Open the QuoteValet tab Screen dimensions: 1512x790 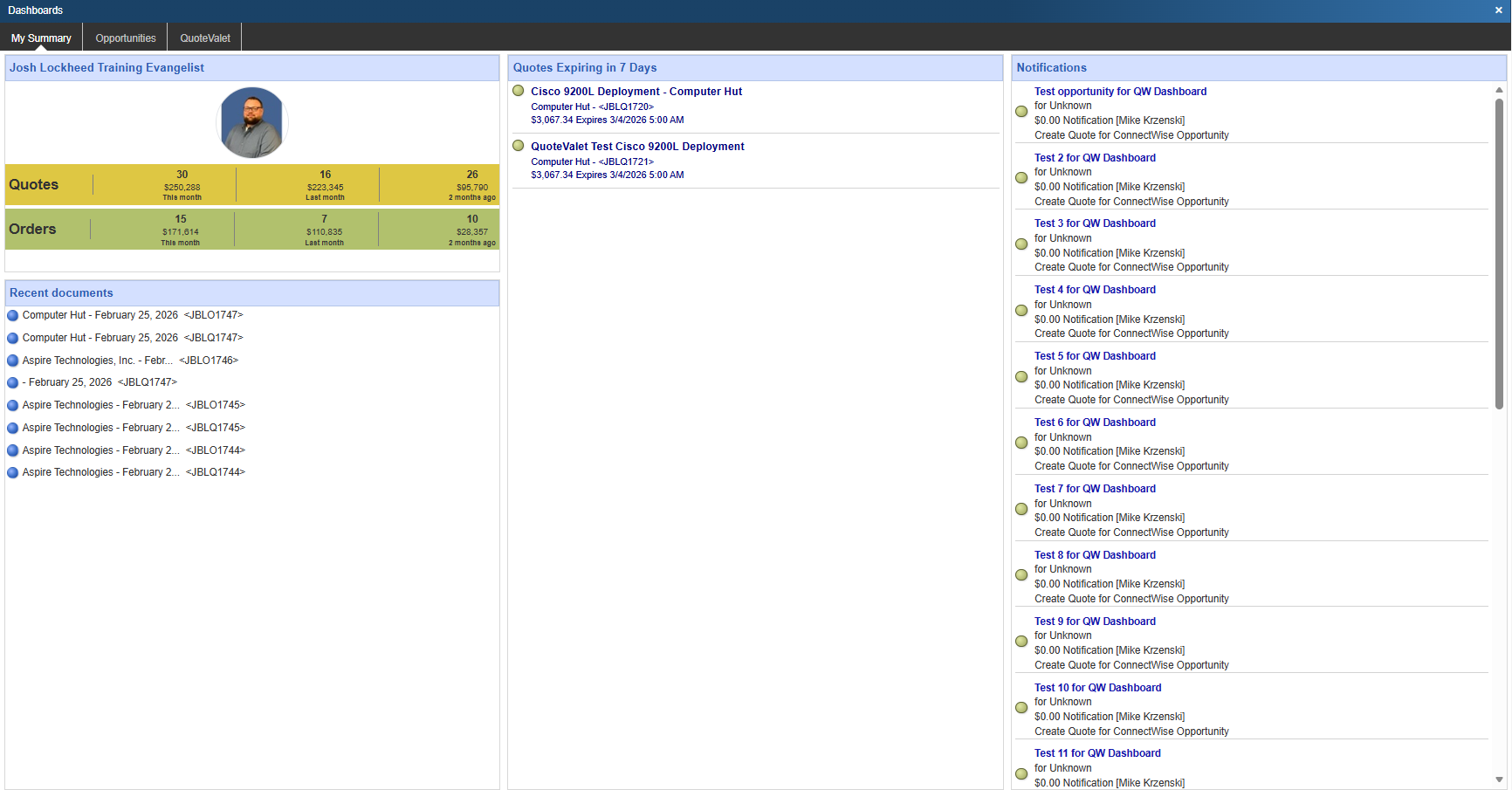tap(205, 38)
